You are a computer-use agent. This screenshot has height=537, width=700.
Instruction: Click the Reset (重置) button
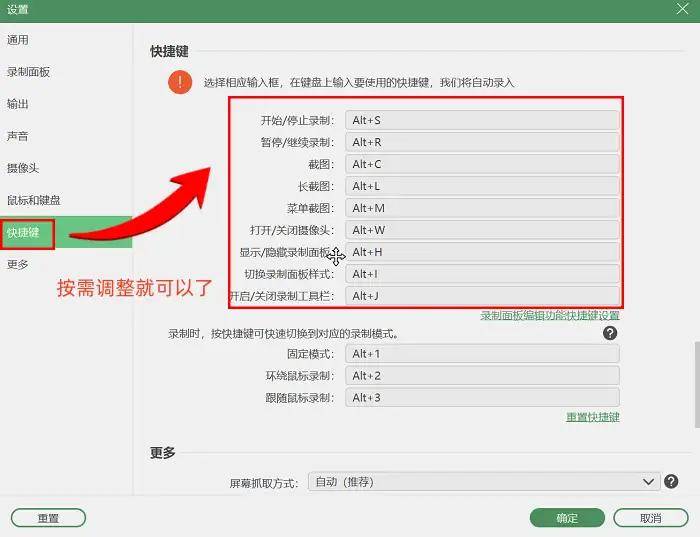[x=48, y=518]
